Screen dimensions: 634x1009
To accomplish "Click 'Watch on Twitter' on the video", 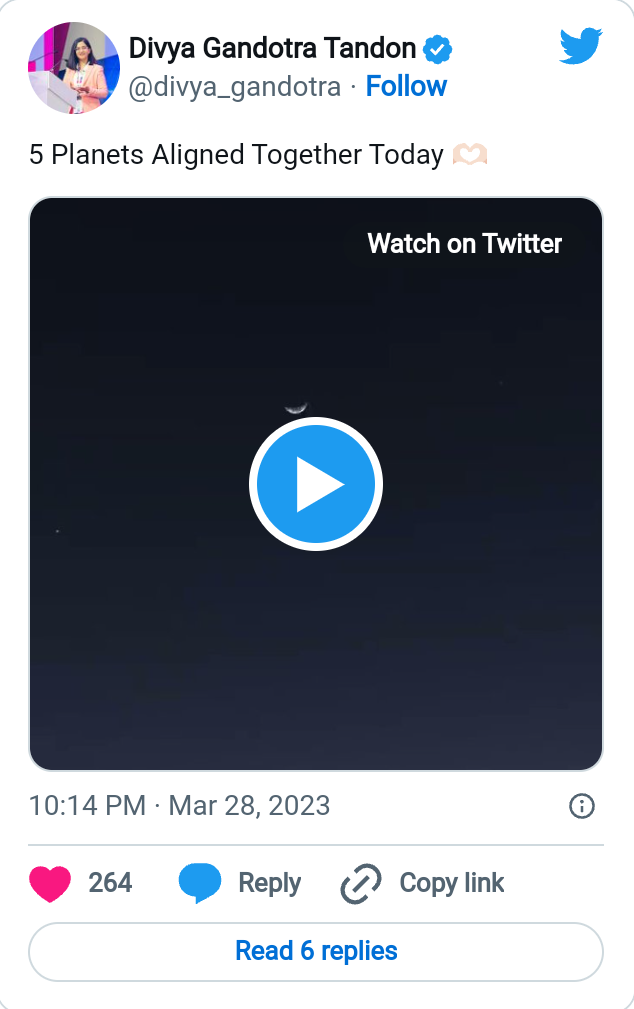I will click(465, 244).
